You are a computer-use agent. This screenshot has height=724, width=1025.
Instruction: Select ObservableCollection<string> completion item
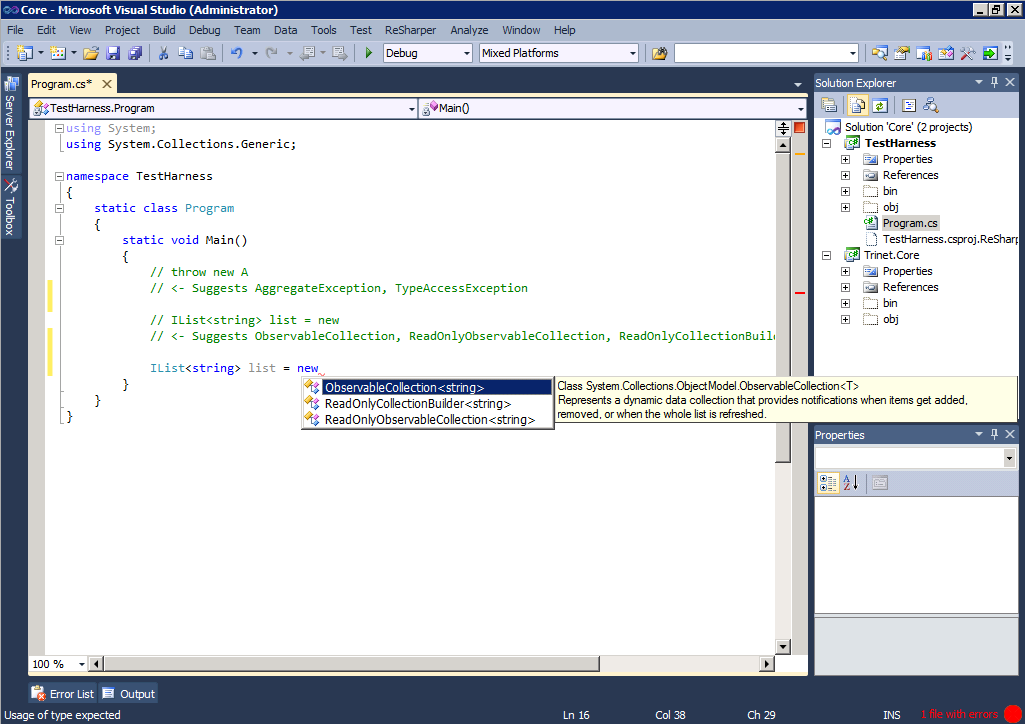(428, 387)
